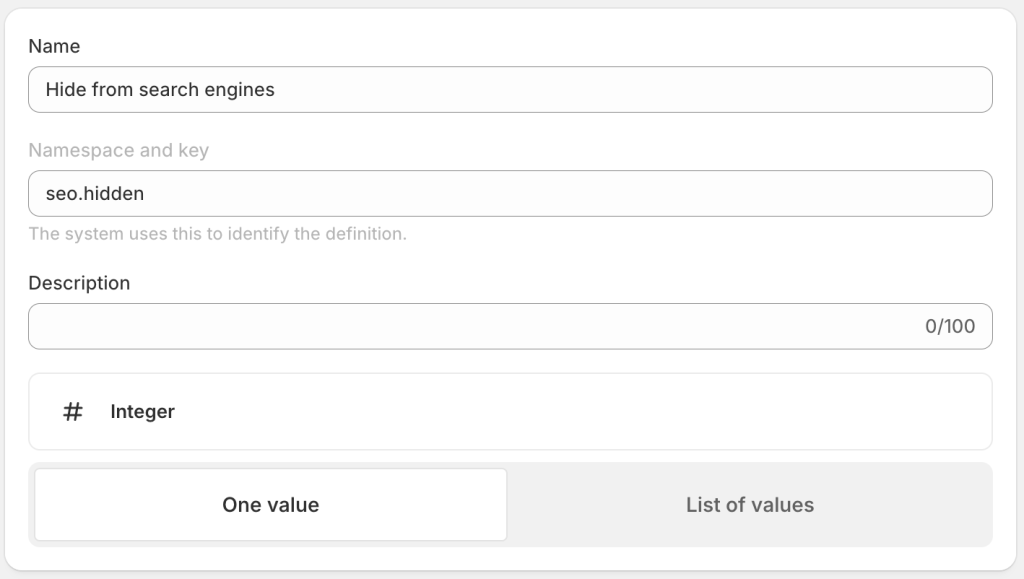The height and width of the screenshot is (579, 1024).
Task: Click the Namespace and key label
Action: coord(117,150)
